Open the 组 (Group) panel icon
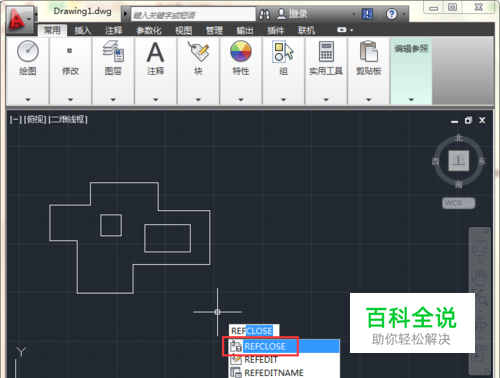The height and width of the screenshot is (378, 500). click(x=283, y=51)
